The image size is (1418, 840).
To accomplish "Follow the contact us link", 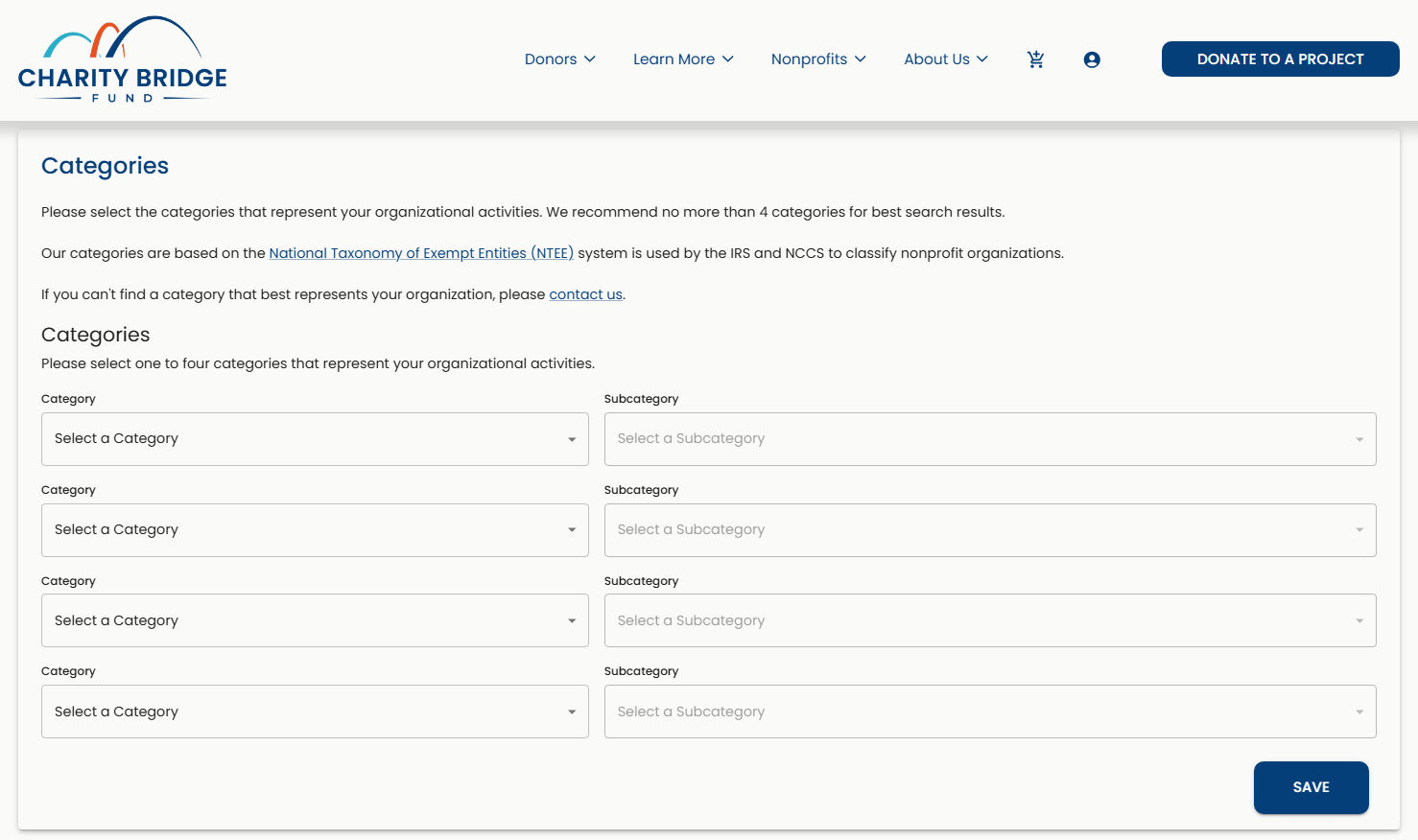I will pyautogui.click(x=585, y=294).
